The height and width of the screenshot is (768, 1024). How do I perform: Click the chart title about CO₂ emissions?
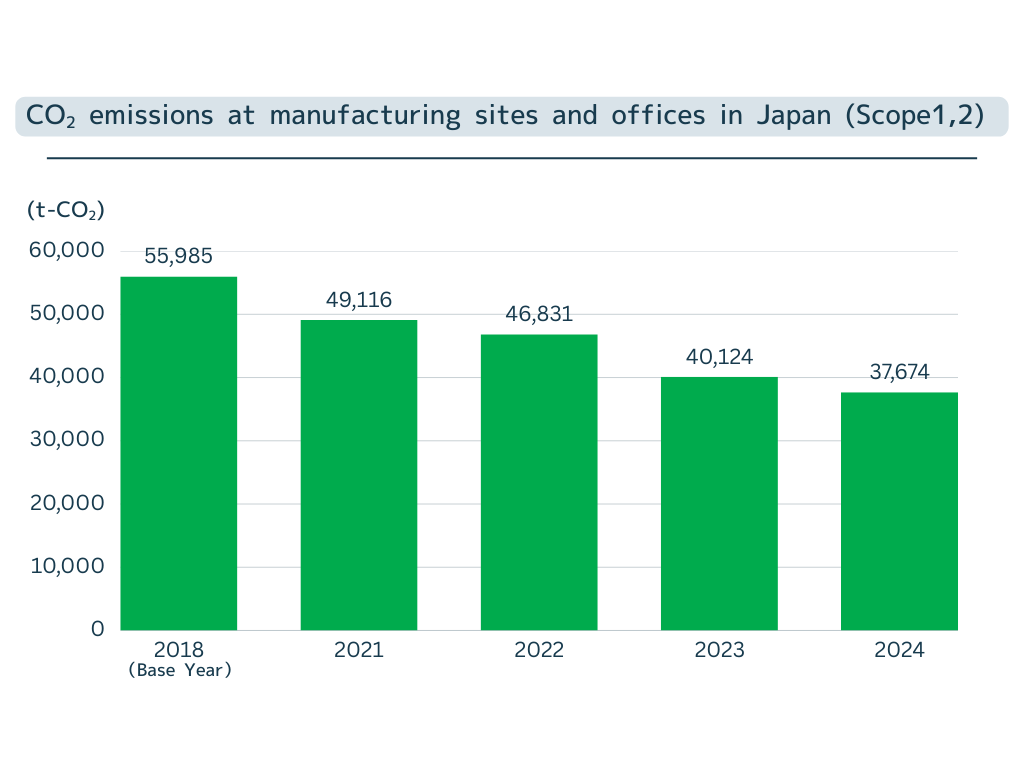(x=504, y=116)
